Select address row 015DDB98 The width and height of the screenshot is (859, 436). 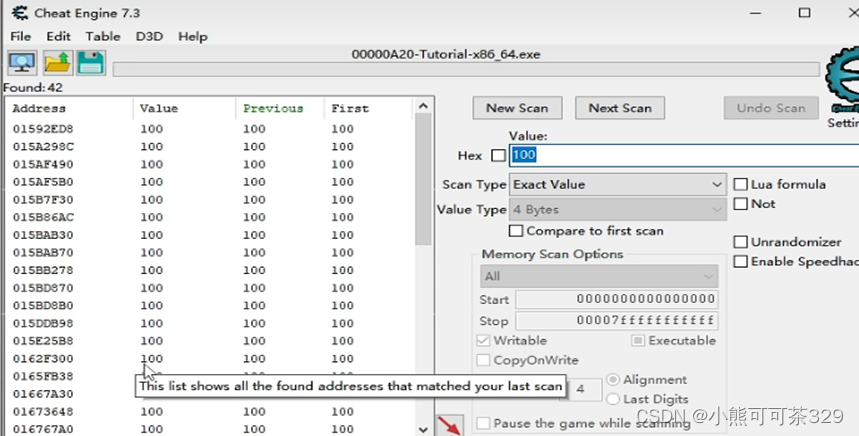210,323
